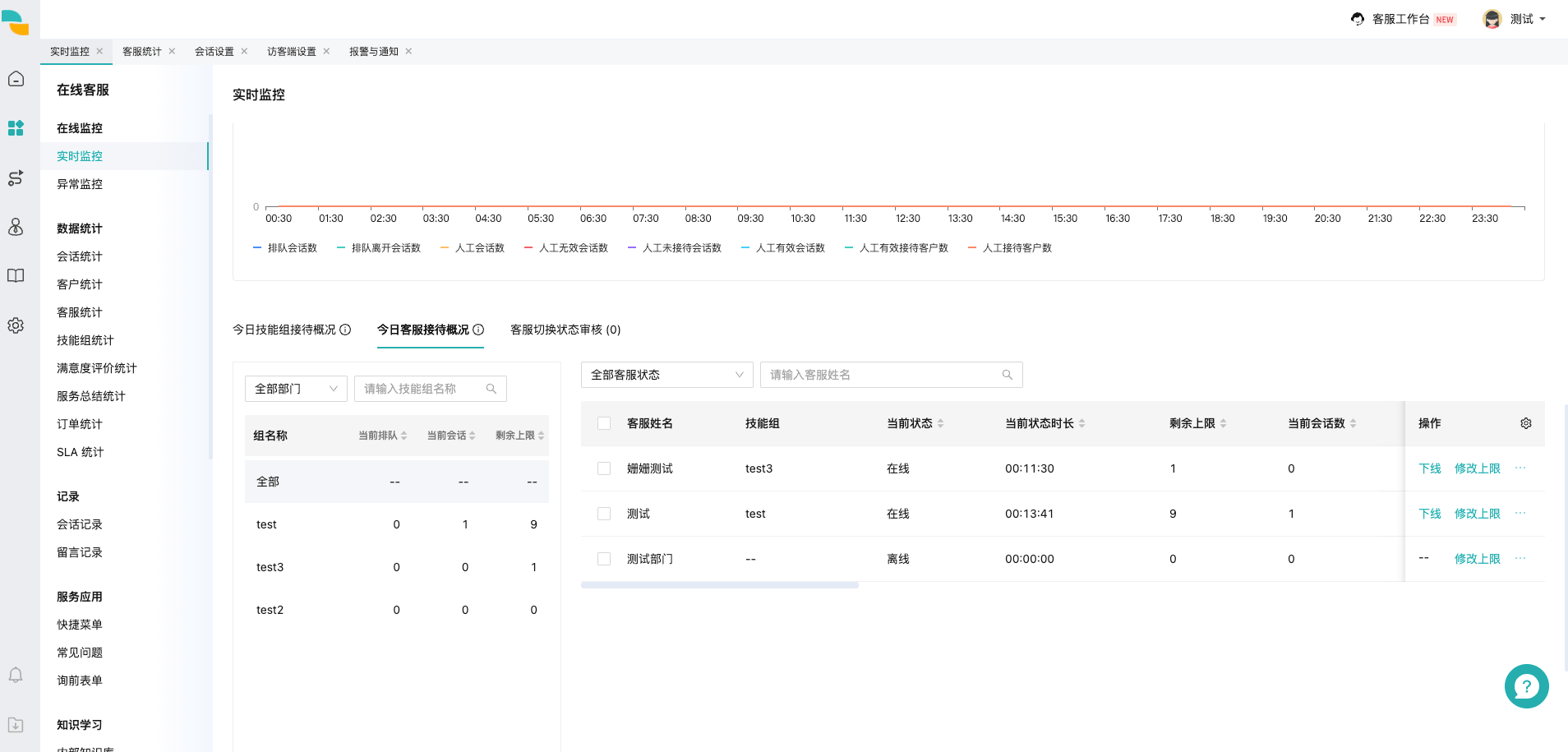This screenshot has width=1568, height=752.
Task: Close the 报警与通知 tab
Action: 408,51
